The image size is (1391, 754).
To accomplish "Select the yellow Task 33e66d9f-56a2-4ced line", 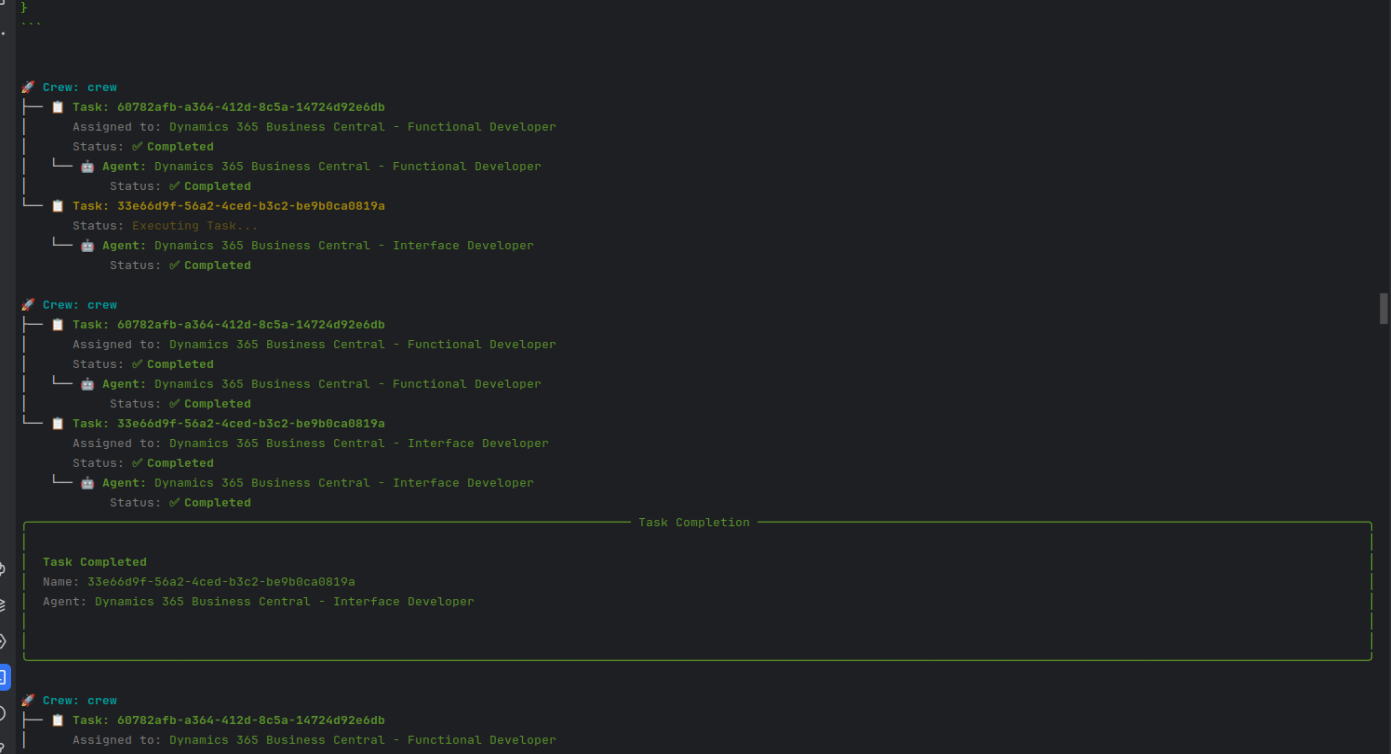I will click(228, 206).
